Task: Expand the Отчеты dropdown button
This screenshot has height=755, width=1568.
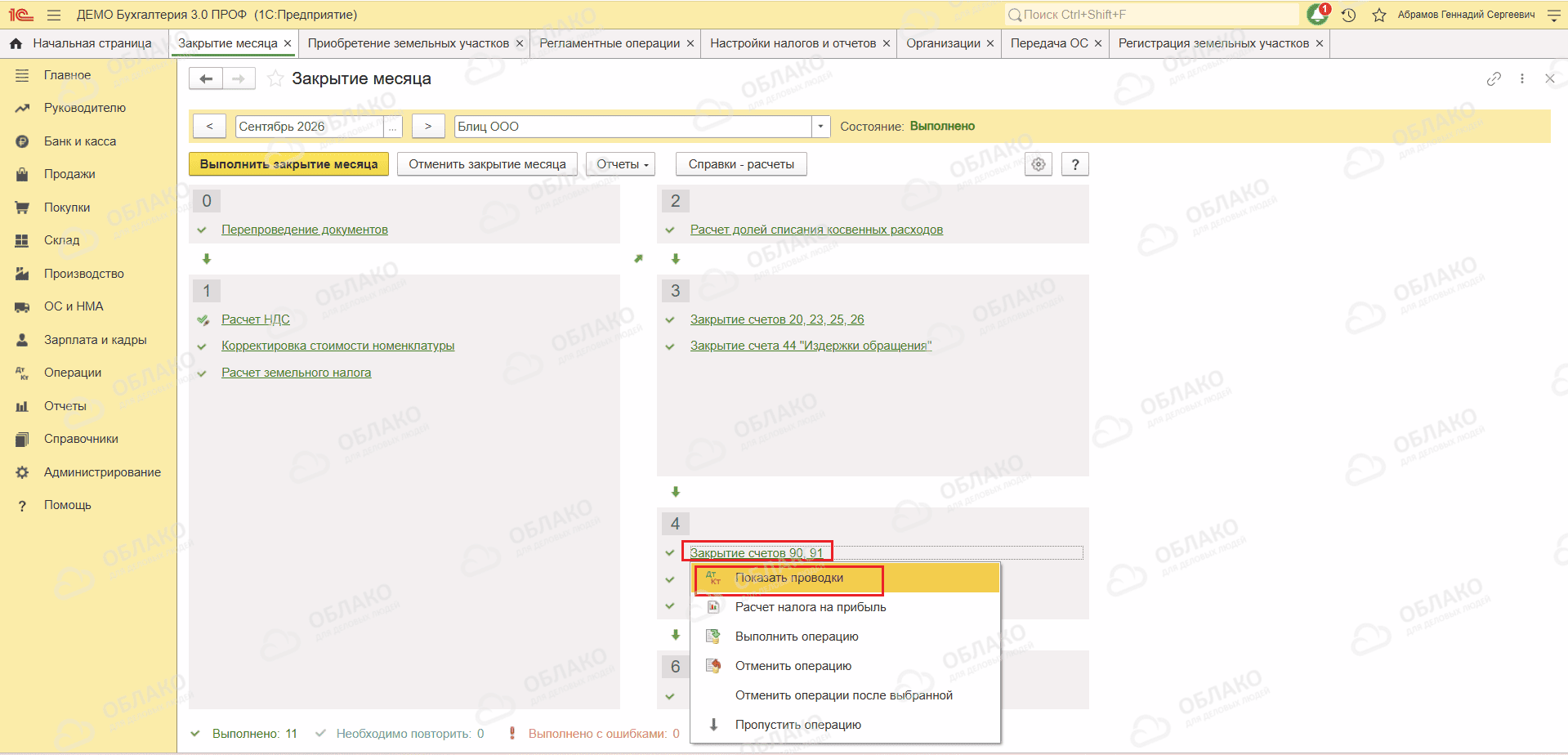Action: click(623, 164)
